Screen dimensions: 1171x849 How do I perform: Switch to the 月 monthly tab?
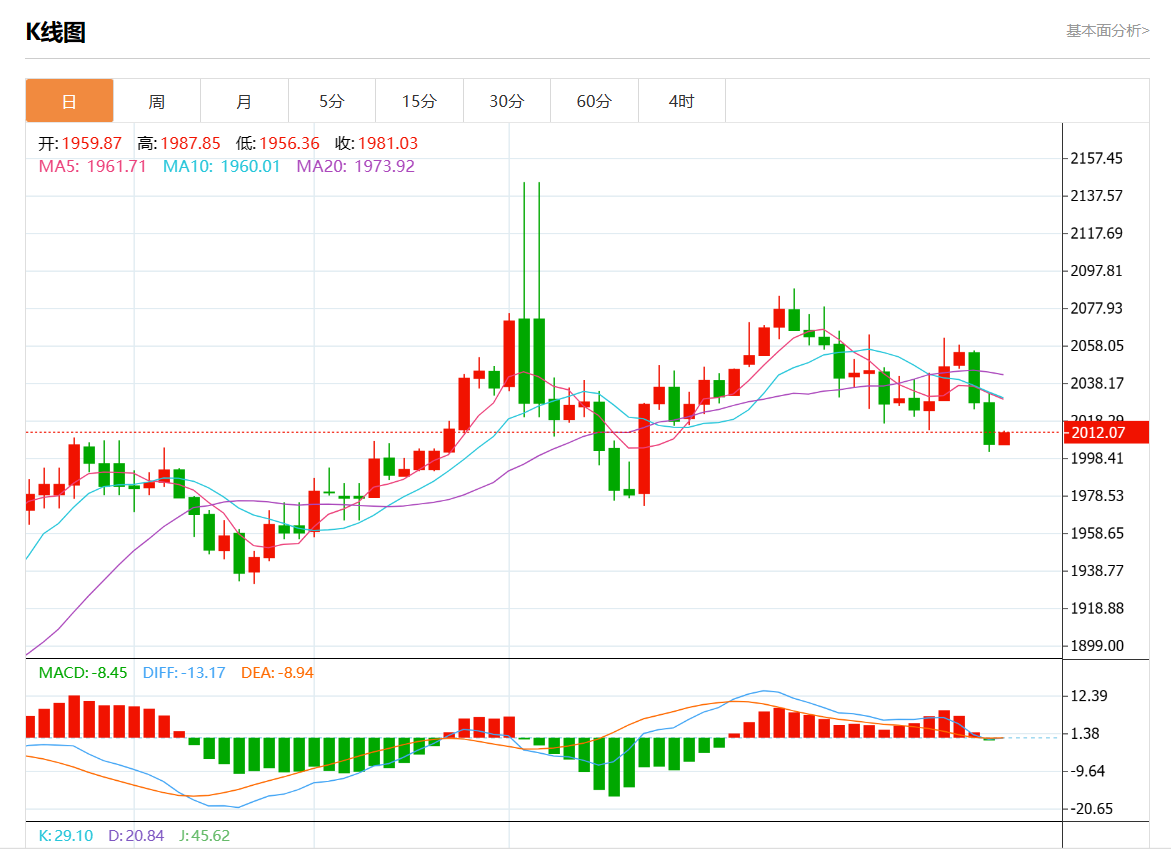pyautogui.click(x=244, y=101)
